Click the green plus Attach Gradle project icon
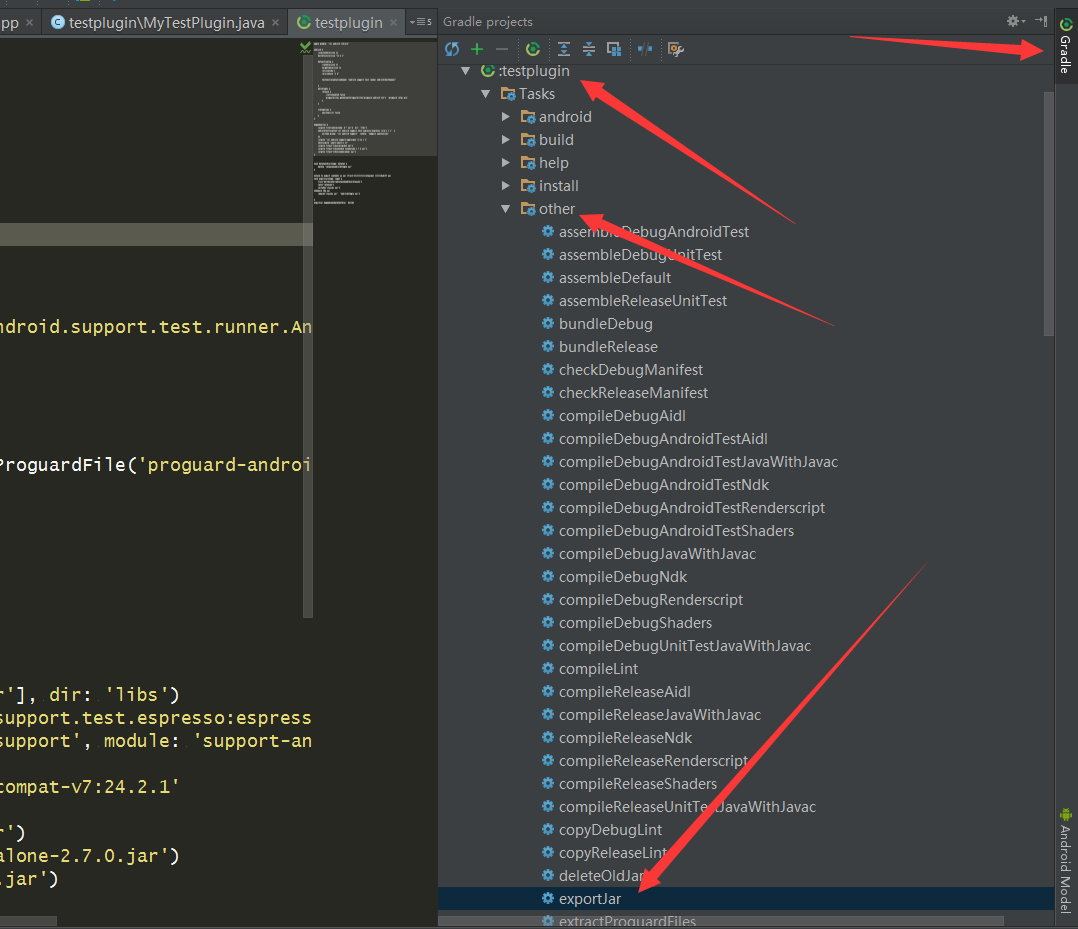 pyautogui.click(x=477, y=49)
